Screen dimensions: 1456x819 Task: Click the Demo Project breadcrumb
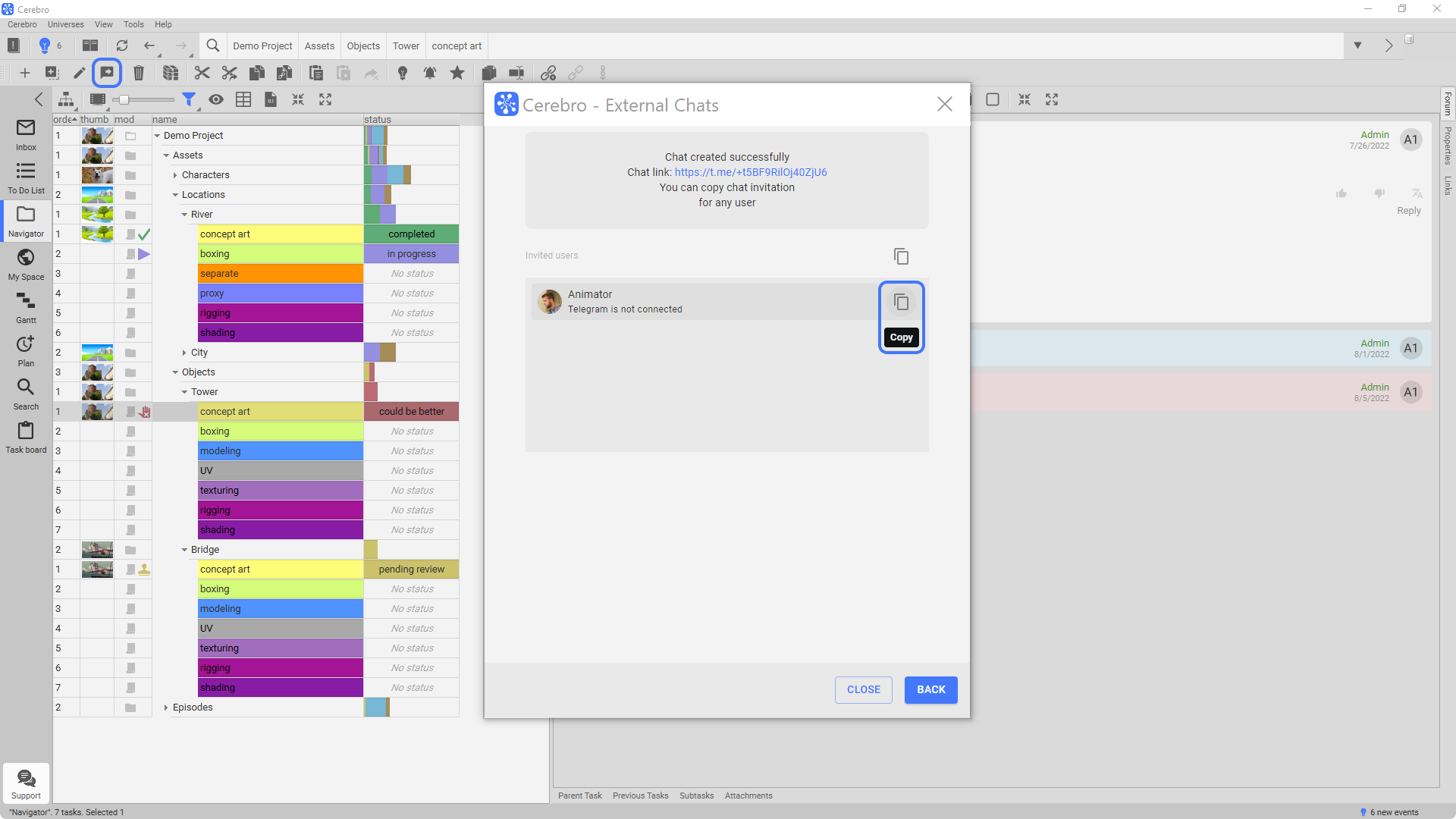click(x=262, y=45)
